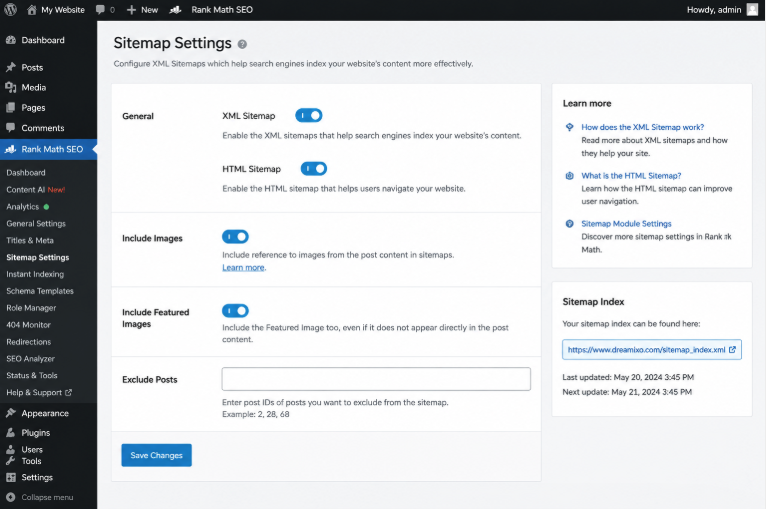
Task: Click the Plugins plug icon
Action: point(11,432)
